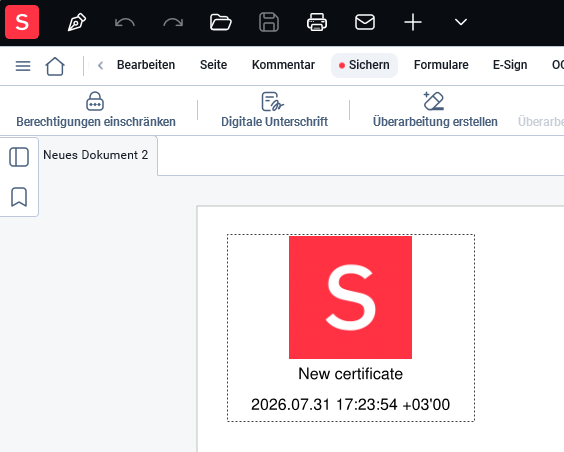Screen dimensions: 564x452
Task: Open the E-Sign tab
Action: 510,65
